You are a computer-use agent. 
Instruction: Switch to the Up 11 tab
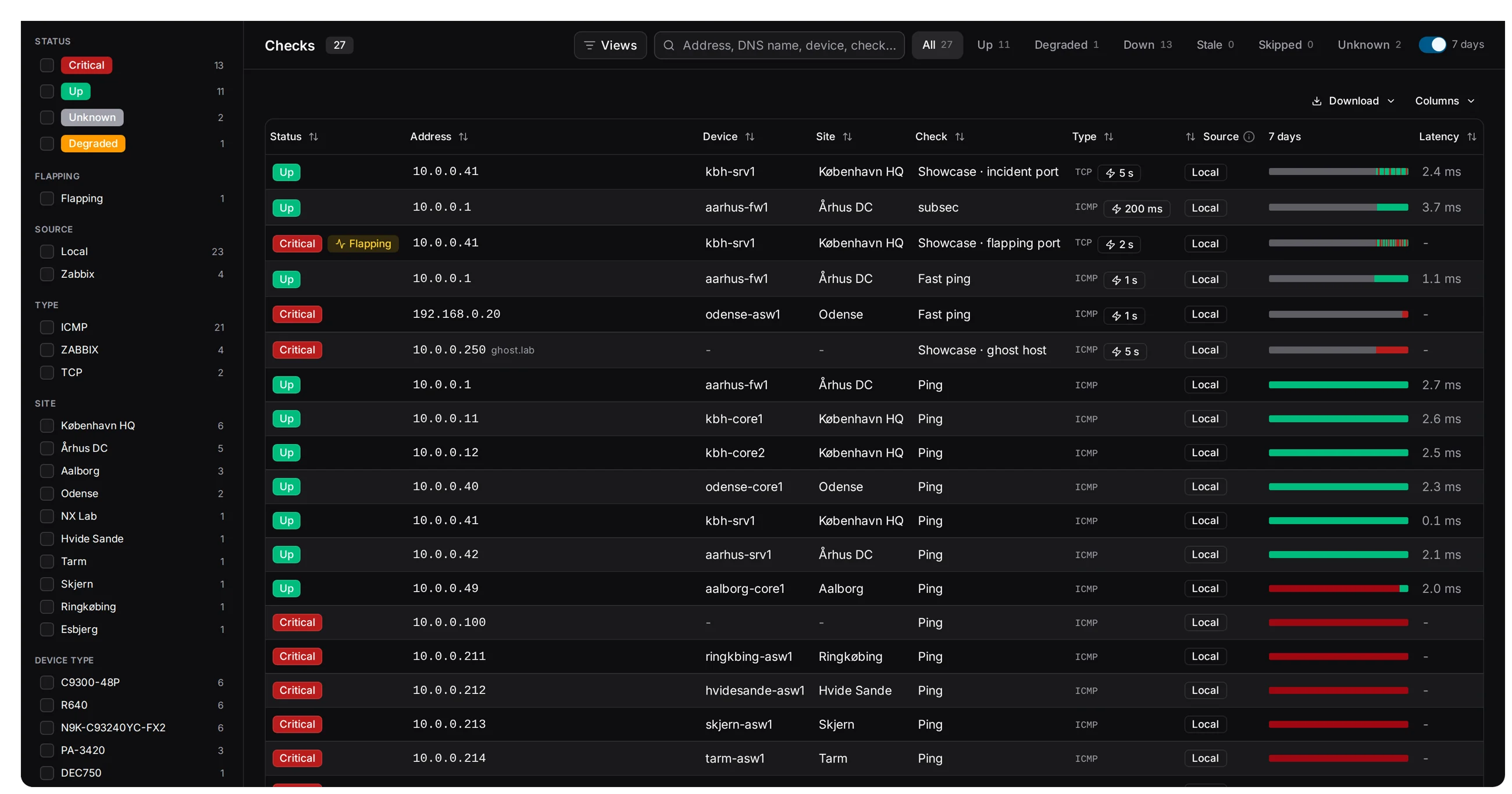[993, 45]
